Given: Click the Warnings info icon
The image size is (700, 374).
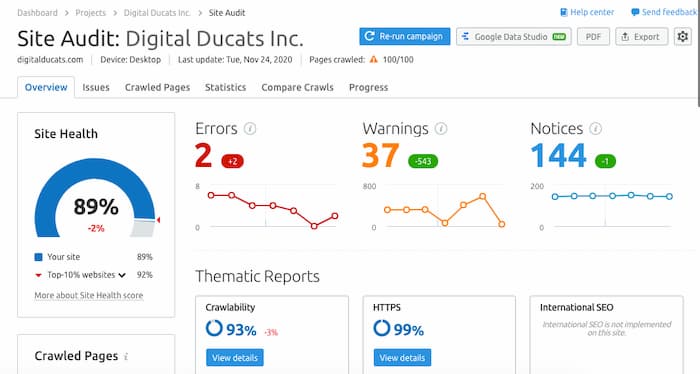Looking at the screenshot, I should pos(441,129).
